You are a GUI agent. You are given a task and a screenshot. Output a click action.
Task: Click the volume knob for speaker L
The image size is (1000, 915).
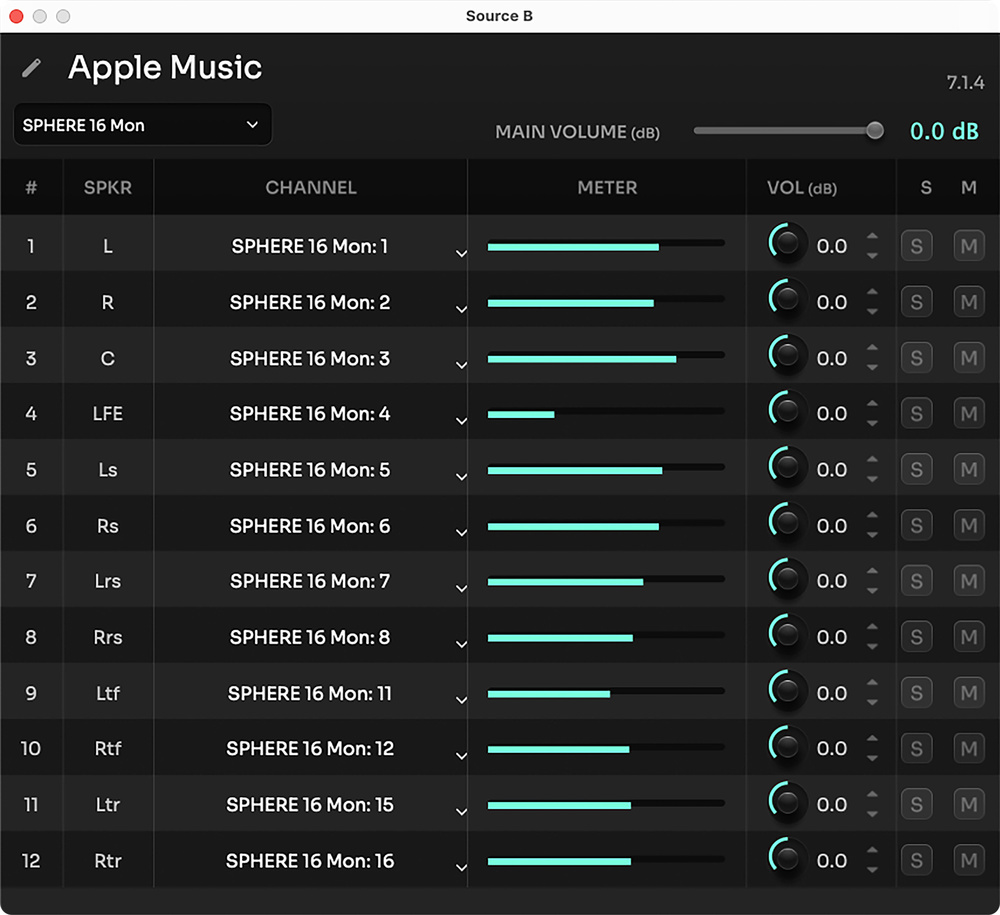click(788, 246)
